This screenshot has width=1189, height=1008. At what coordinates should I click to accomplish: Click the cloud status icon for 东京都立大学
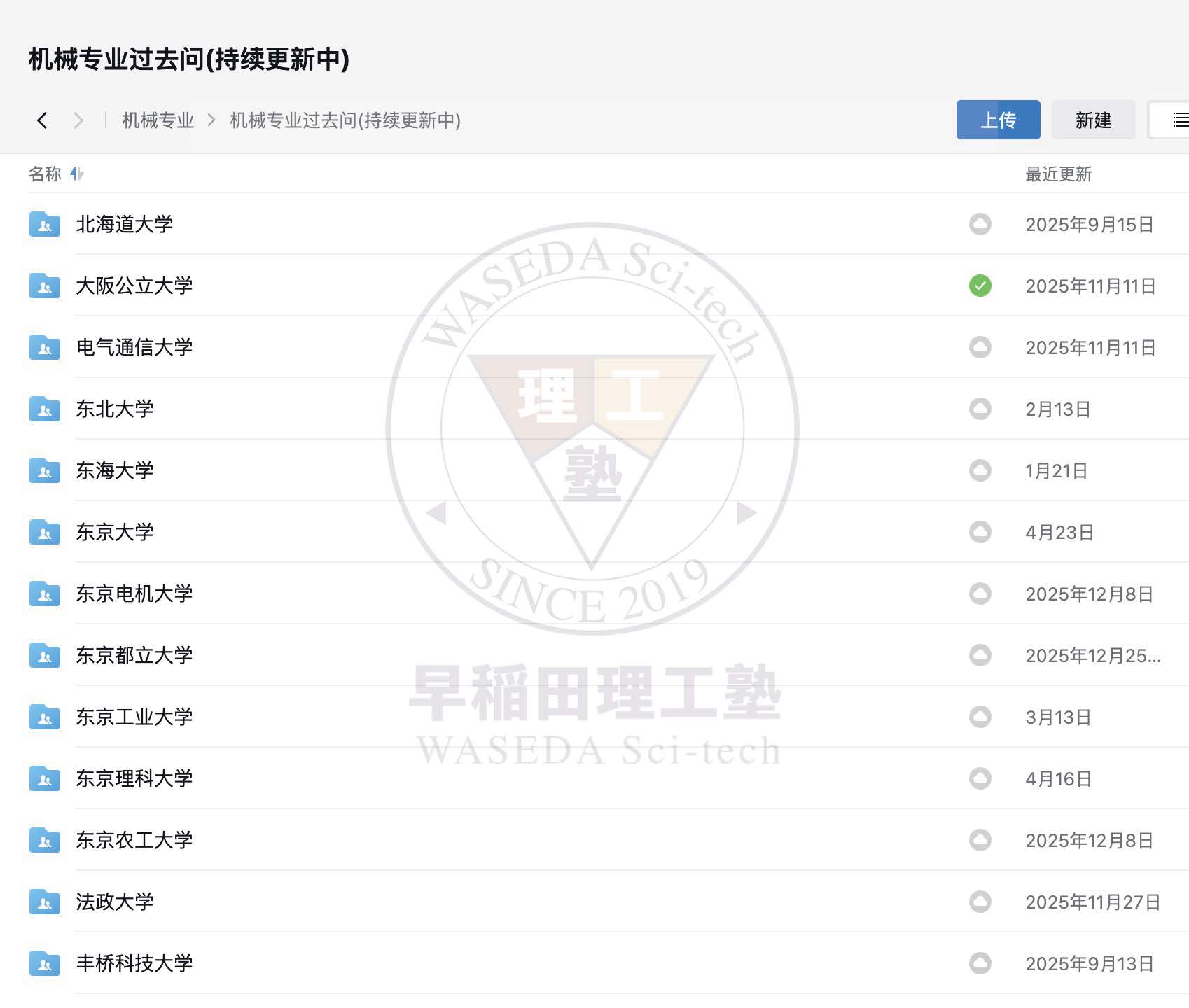coord(980,655)
